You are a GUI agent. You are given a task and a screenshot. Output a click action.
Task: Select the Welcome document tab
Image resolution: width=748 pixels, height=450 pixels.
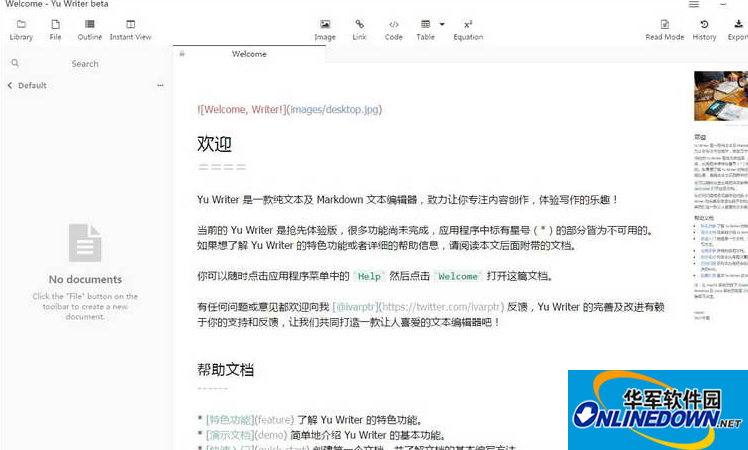click(249, 54)
